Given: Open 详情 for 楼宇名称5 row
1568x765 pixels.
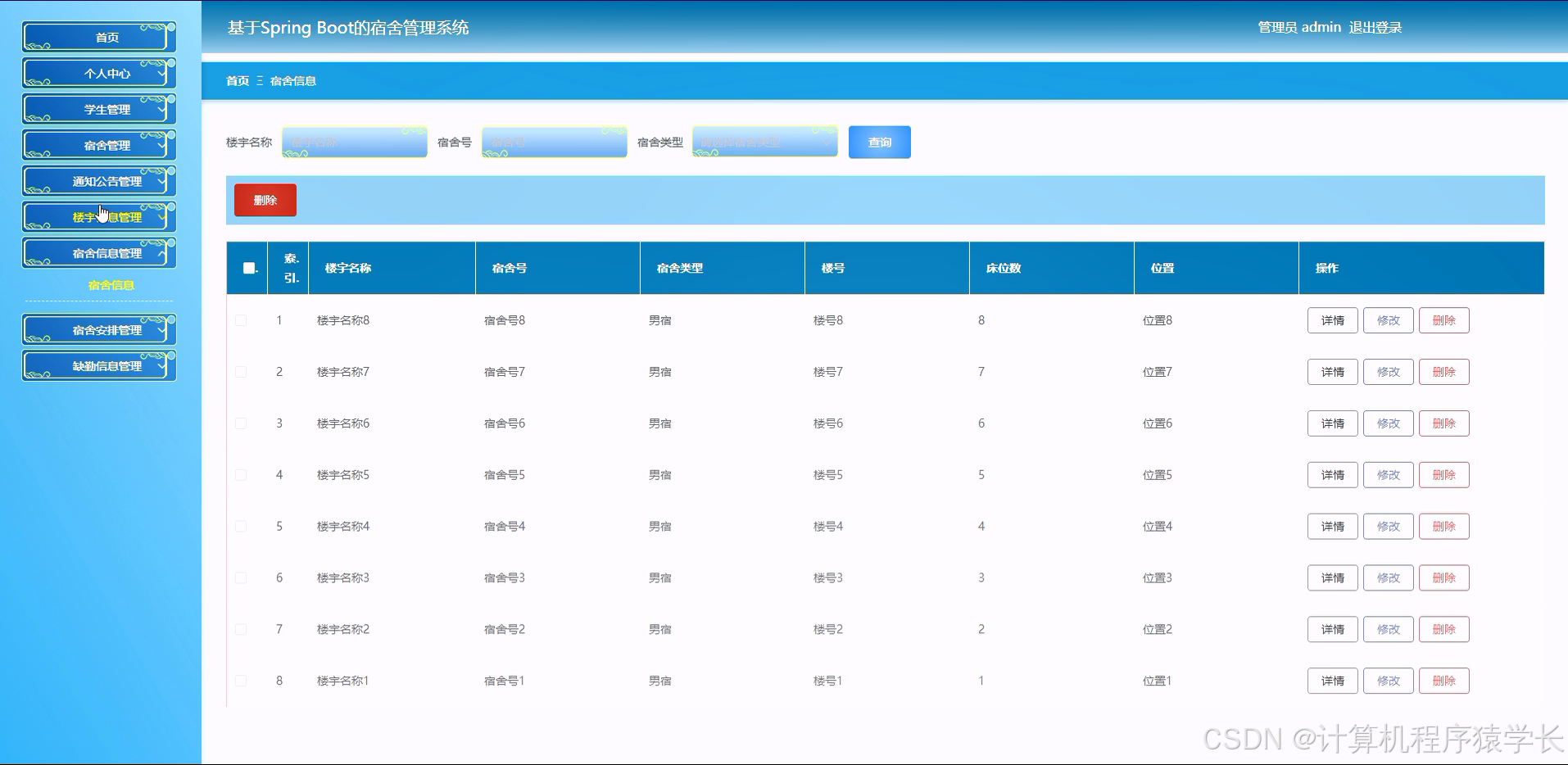Looking at the screenshot, I should [x=1333, y=475].
